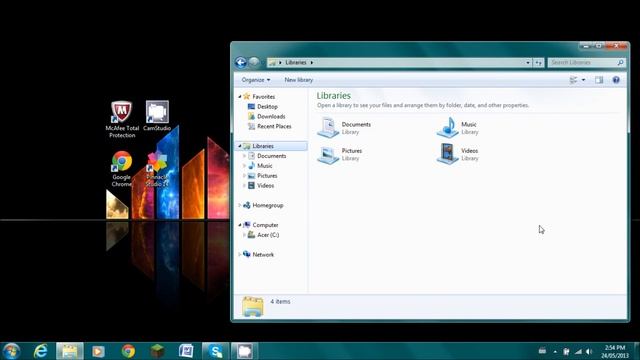Click the network signal tray icon
This screenshot has height=360, width=640.
(578, 351)
